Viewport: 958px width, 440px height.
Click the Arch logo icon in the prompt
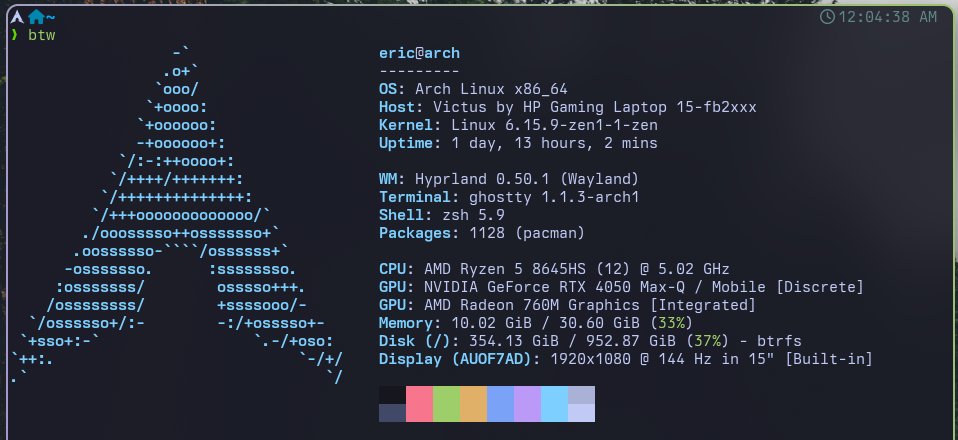(x=17, y=16)
